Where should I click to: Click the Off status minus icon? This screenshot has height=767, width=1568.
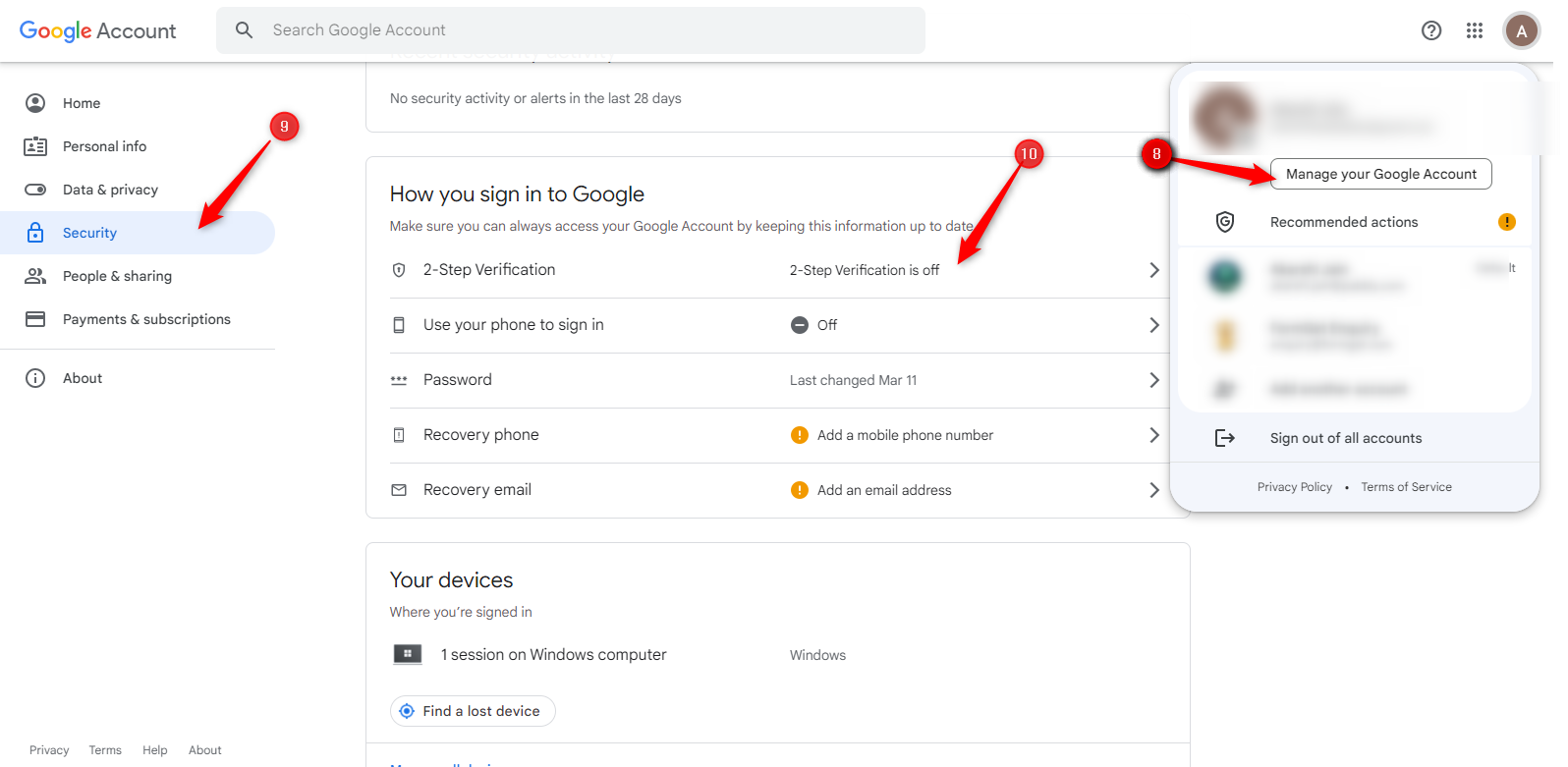pos(800,325)
